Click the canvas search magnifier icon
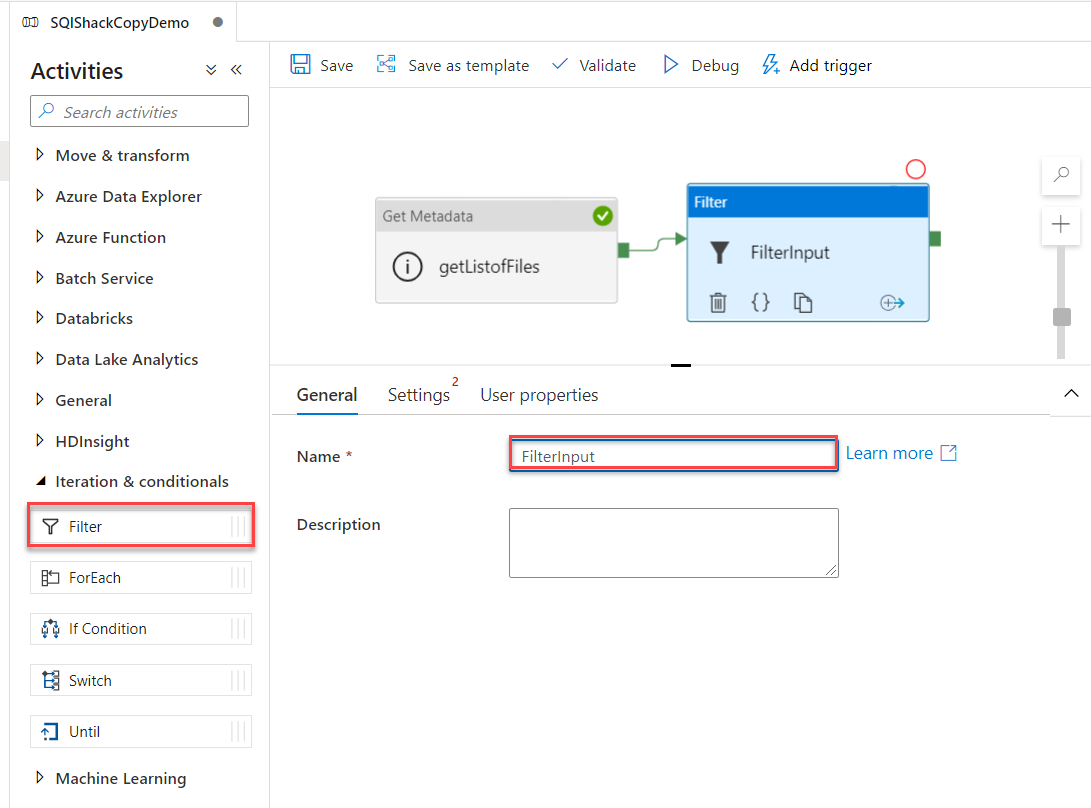This screenshot has height=808, width=1091. pos(1060,176)
